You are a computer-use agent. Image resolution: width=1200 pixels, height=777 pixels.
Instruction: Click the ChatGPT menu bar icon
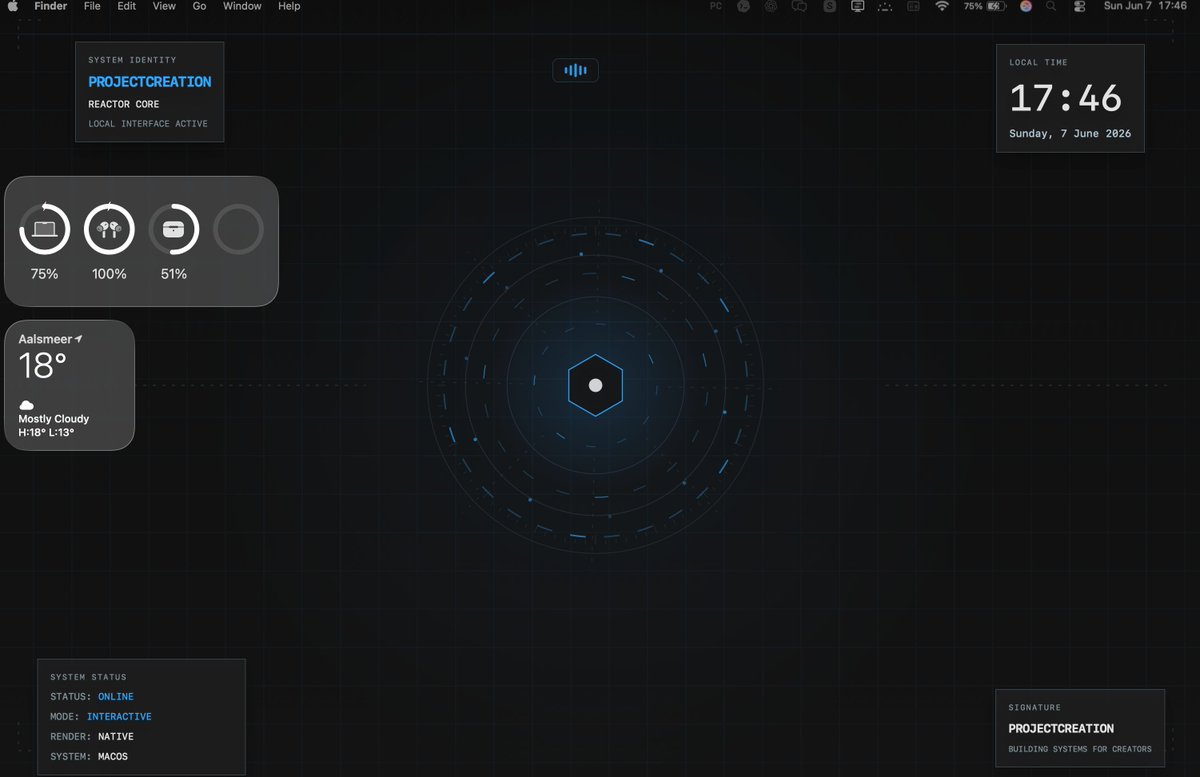click(x=771, y=6)
